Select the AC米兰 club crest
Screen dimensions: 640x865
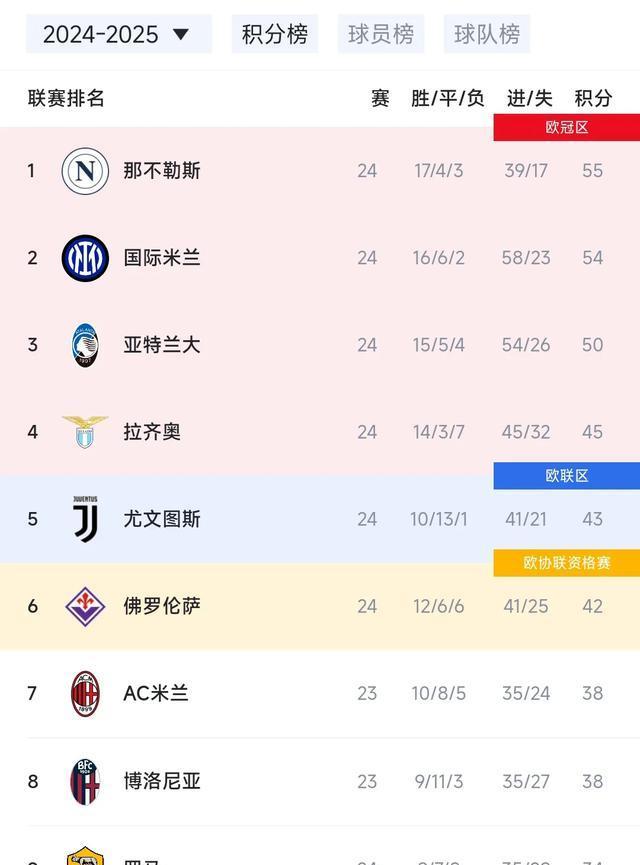pos(84,694)
